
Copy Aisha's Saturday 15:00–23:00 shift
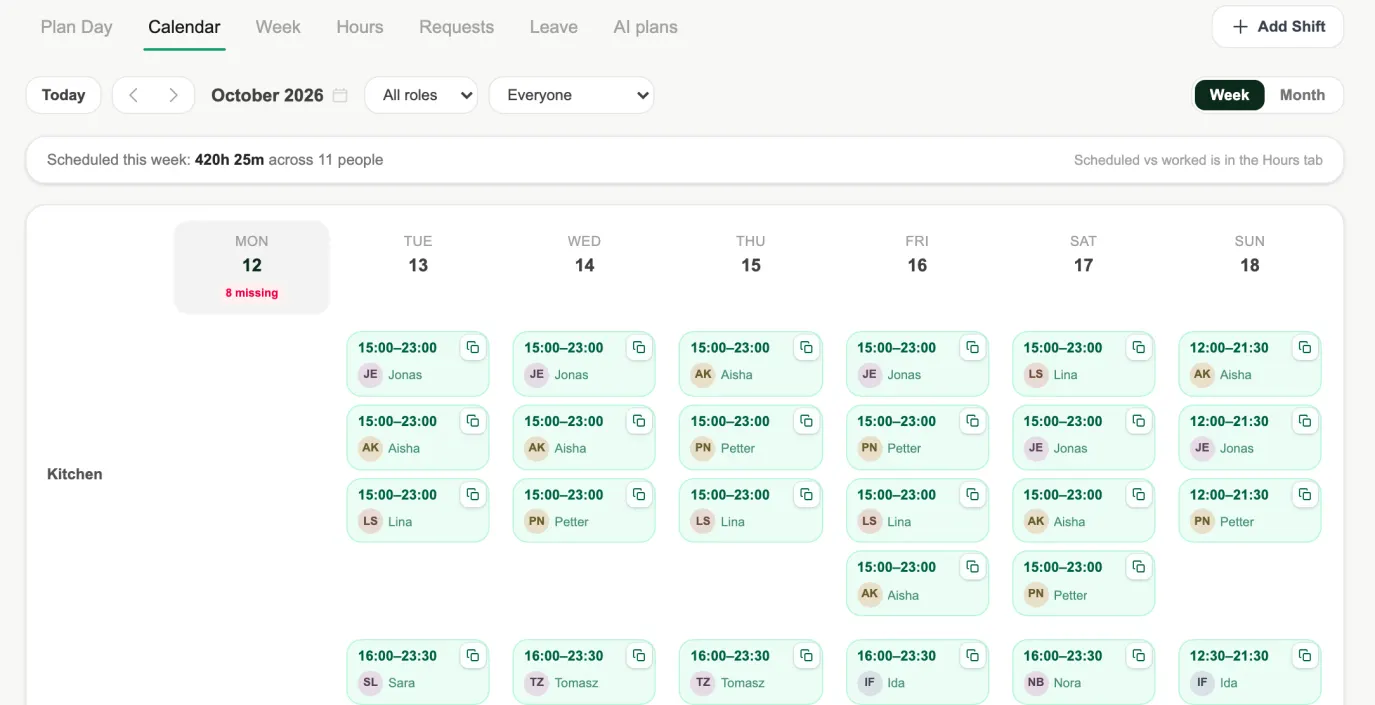click(x=1138, y=495)
